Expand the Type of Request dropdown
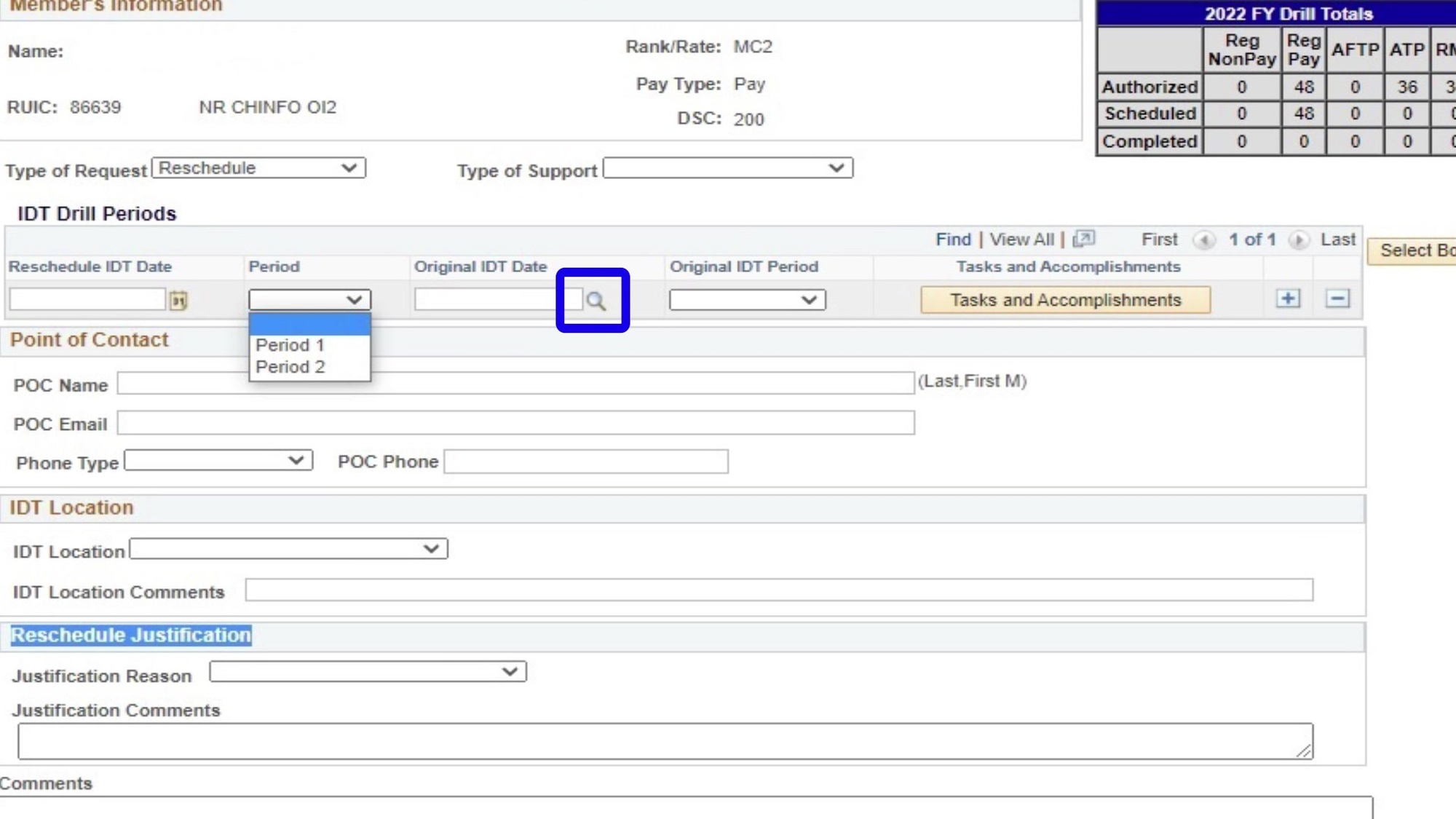 [258, 168]
